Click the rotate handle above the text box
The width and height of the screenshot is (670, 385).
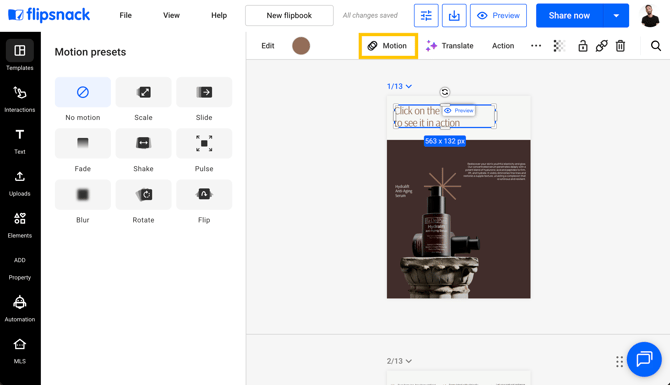click(445, 92)
